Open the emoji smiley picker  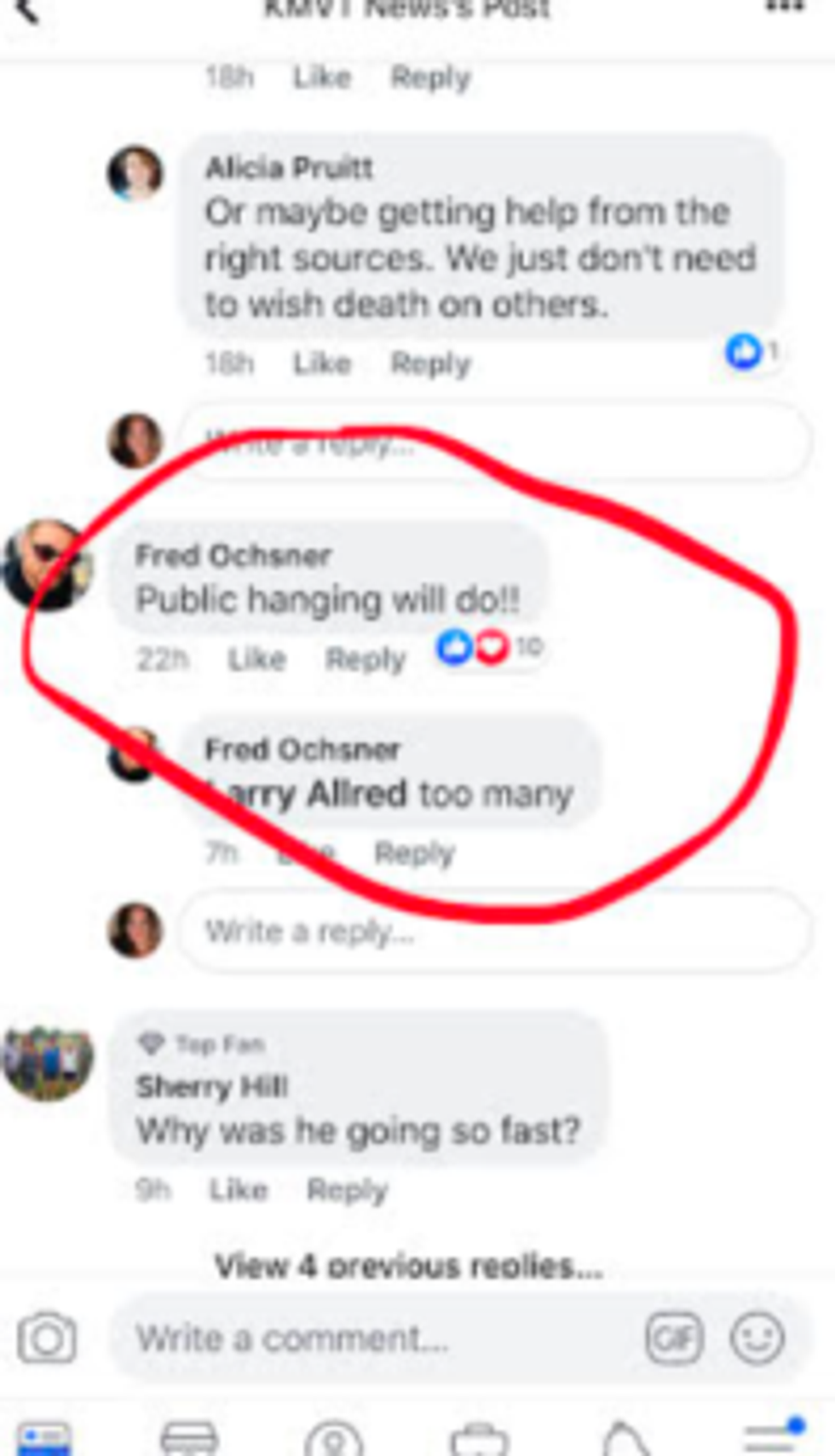pyautogui.click(x=757, y=1338)
